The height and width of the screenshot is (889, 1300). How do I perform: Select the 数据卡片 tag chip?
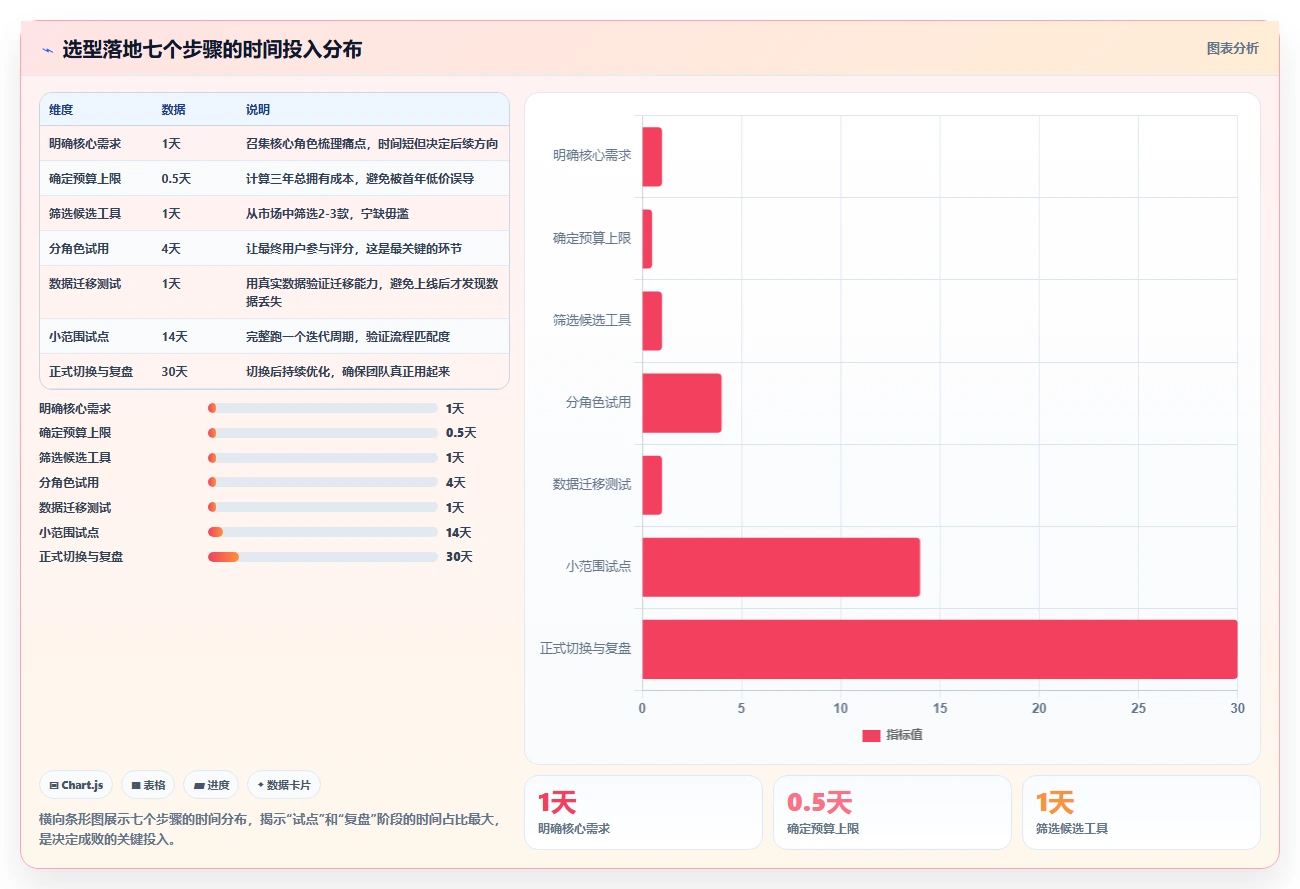point(284,785)
